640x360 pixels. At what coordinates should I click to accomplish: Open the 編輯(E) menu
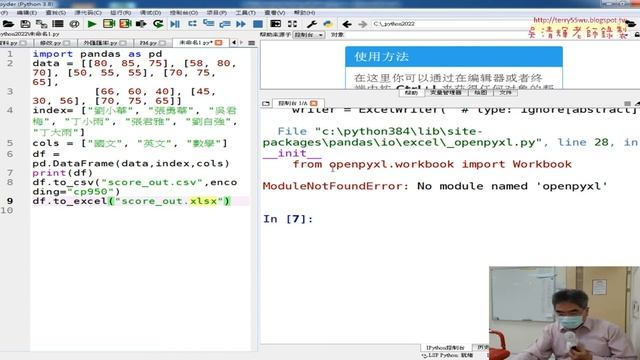coord(26,13)
